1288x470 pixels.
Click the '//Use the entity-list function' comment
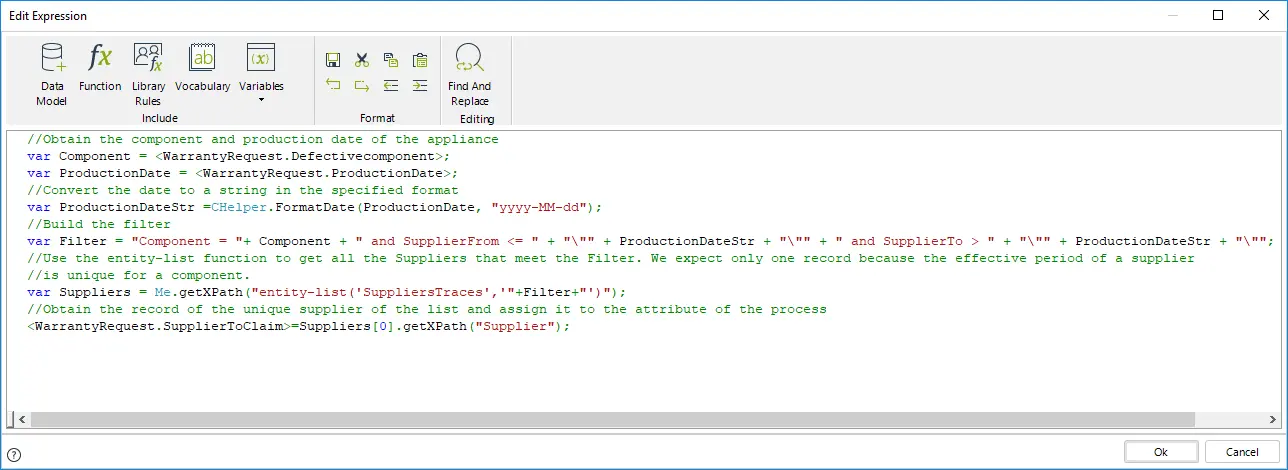point(611,258)
